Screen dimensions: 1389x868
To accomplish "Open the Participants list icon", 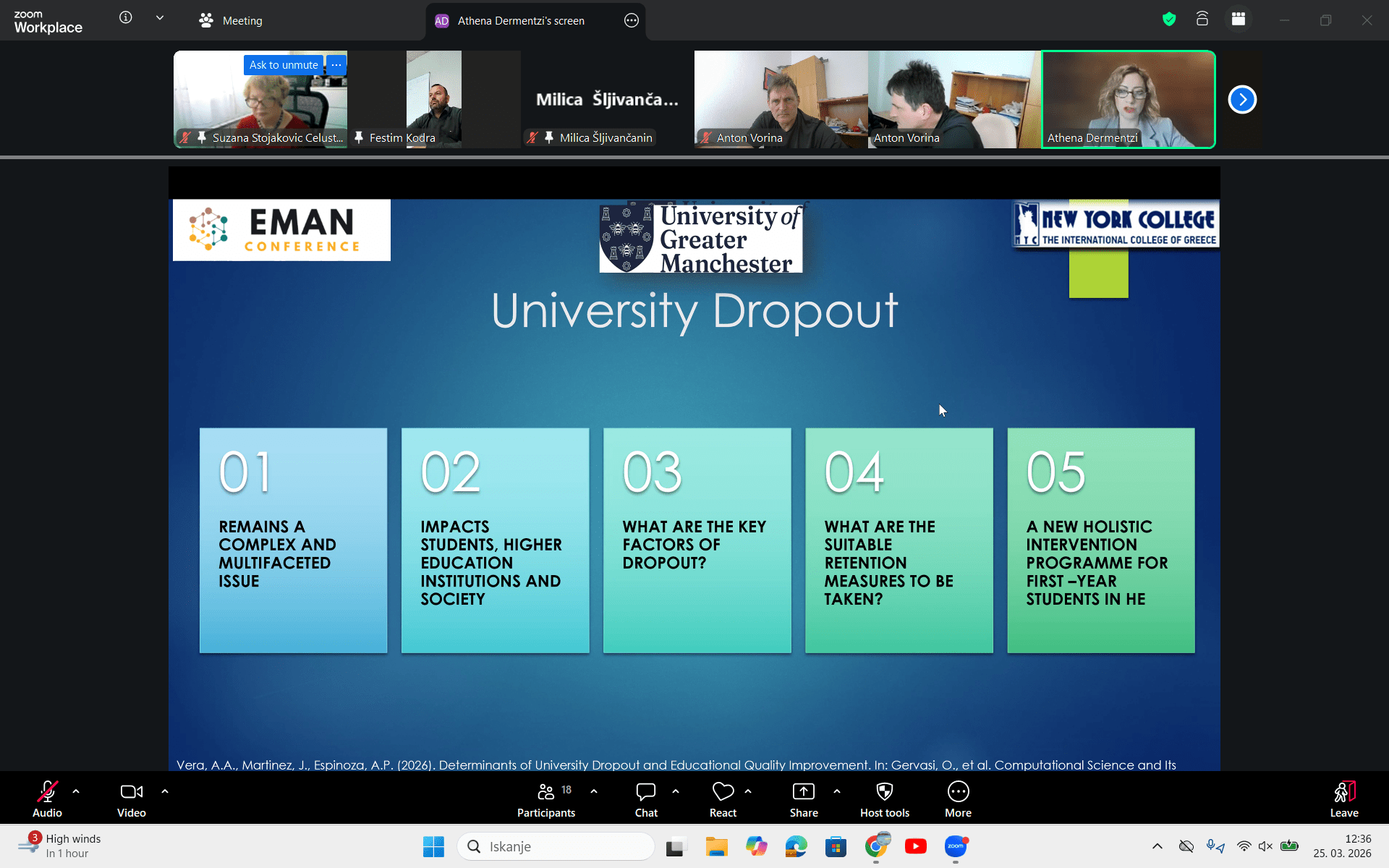I will pyautogui.click(x=546, y=792).
